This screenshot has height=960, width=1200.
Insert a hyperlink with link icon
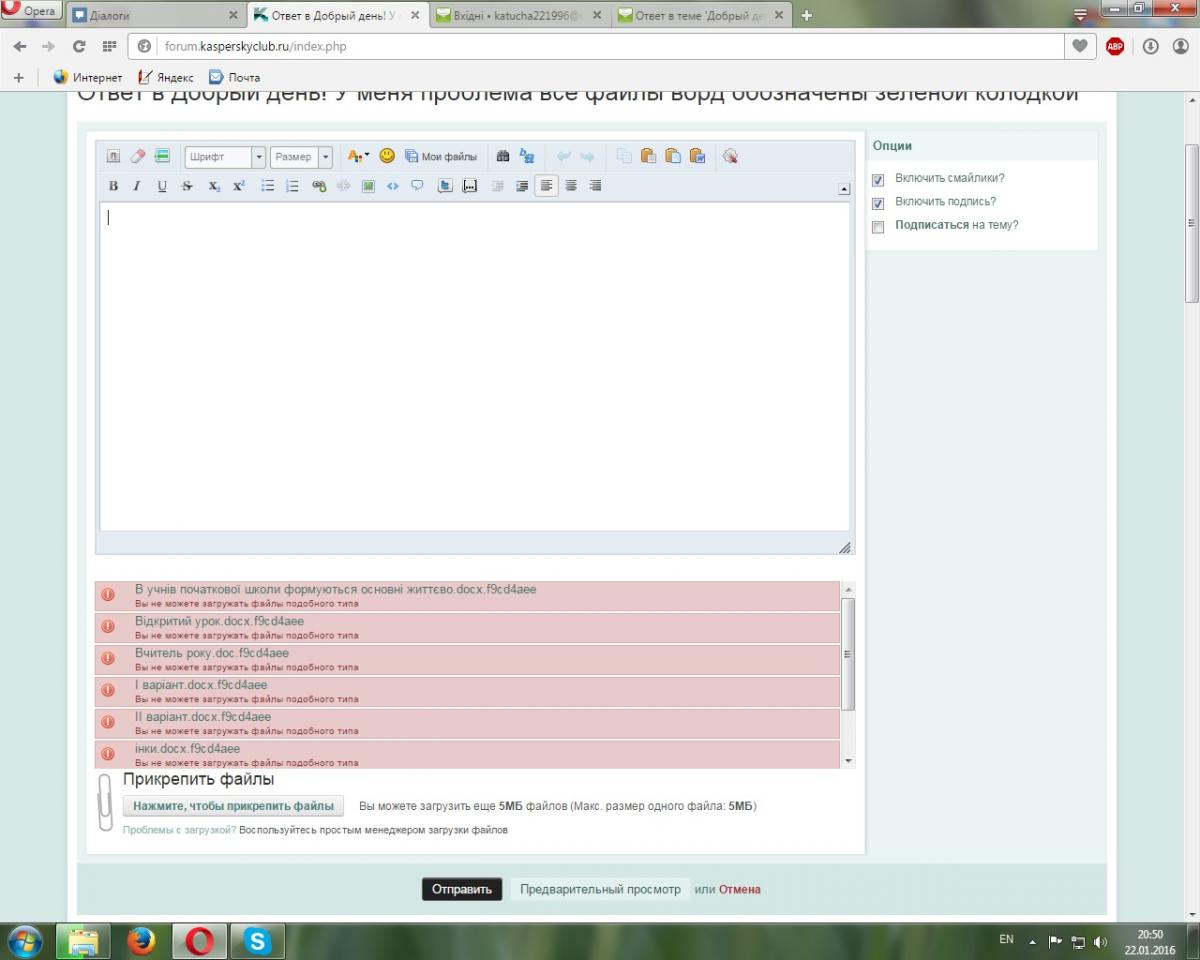click(x=319, y=186)
